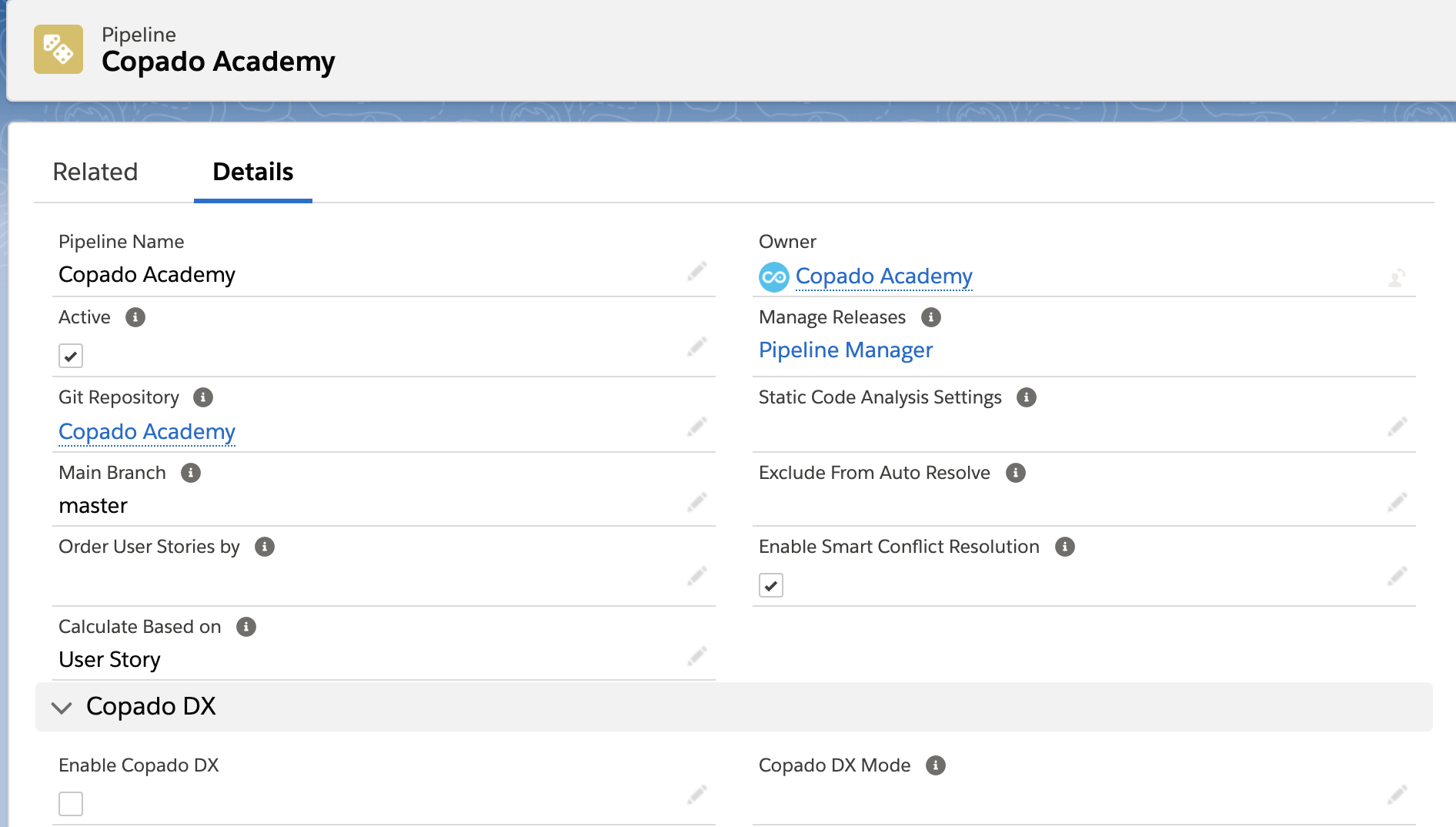Click Change Owner icon
1456x827 pixels.
point(1398,277)
